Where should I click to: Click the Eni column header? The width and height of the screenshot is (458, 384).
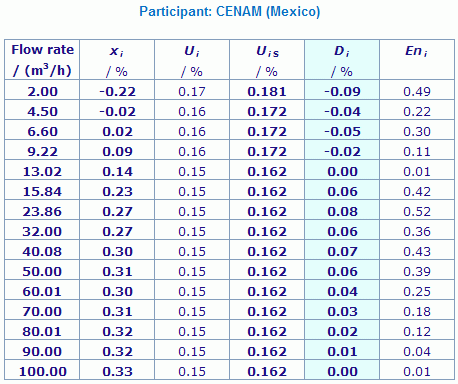(x=417, y=60)
